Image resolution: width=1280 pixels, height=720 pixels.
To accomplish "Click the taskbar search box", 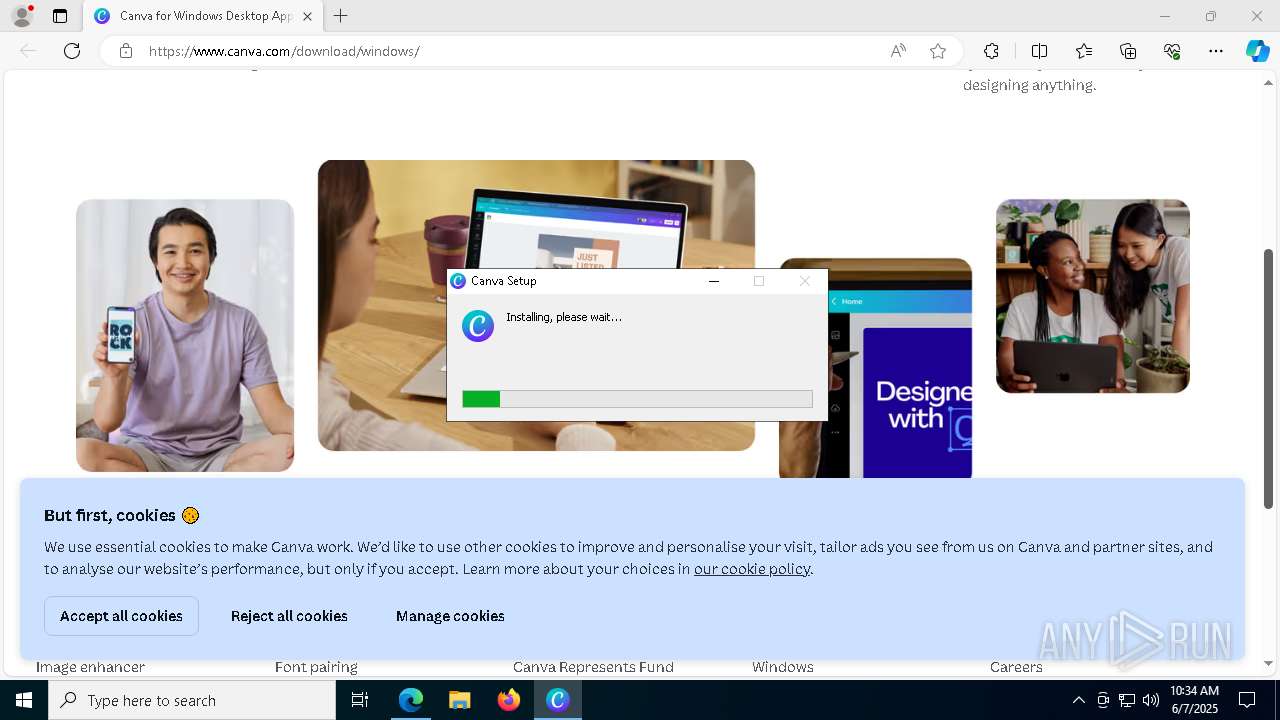I will [192, 700].
